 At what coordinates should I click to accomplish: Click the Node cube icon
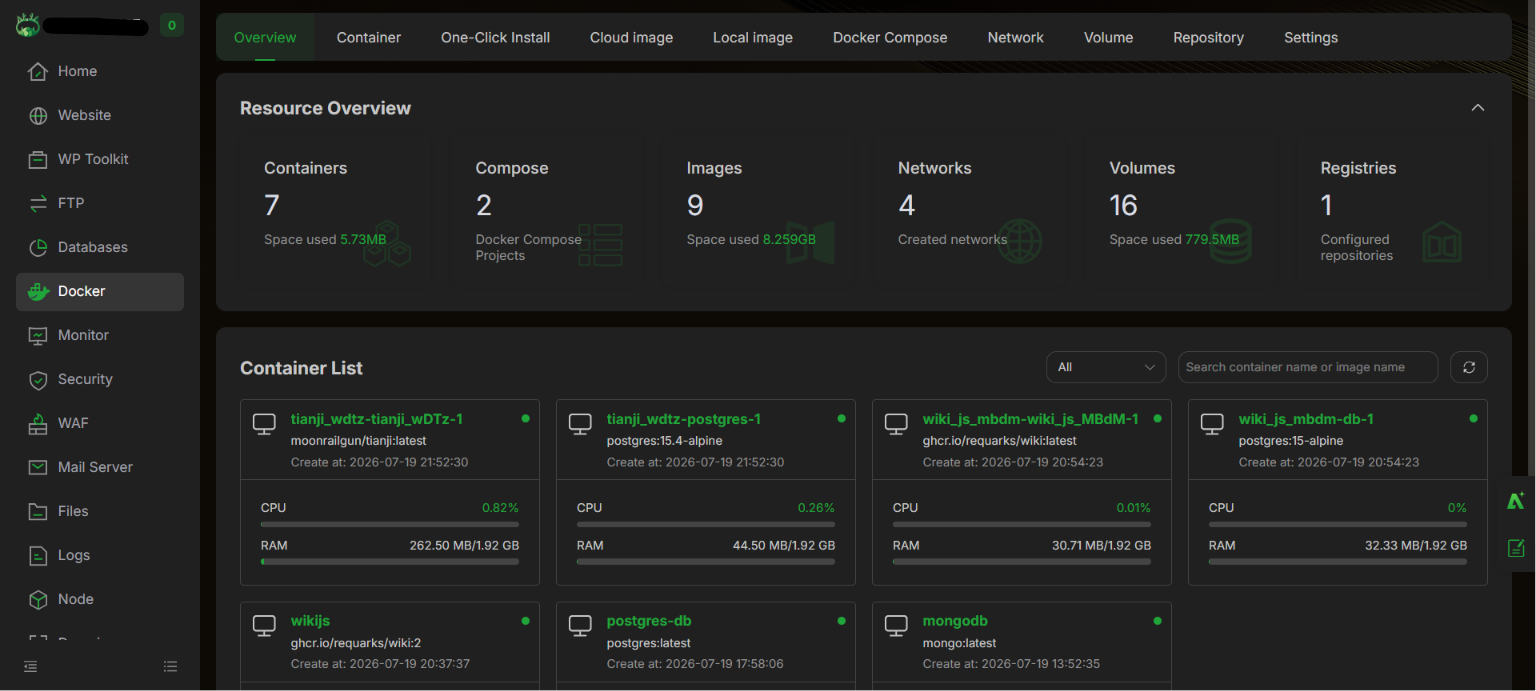[x=38, y=599]
